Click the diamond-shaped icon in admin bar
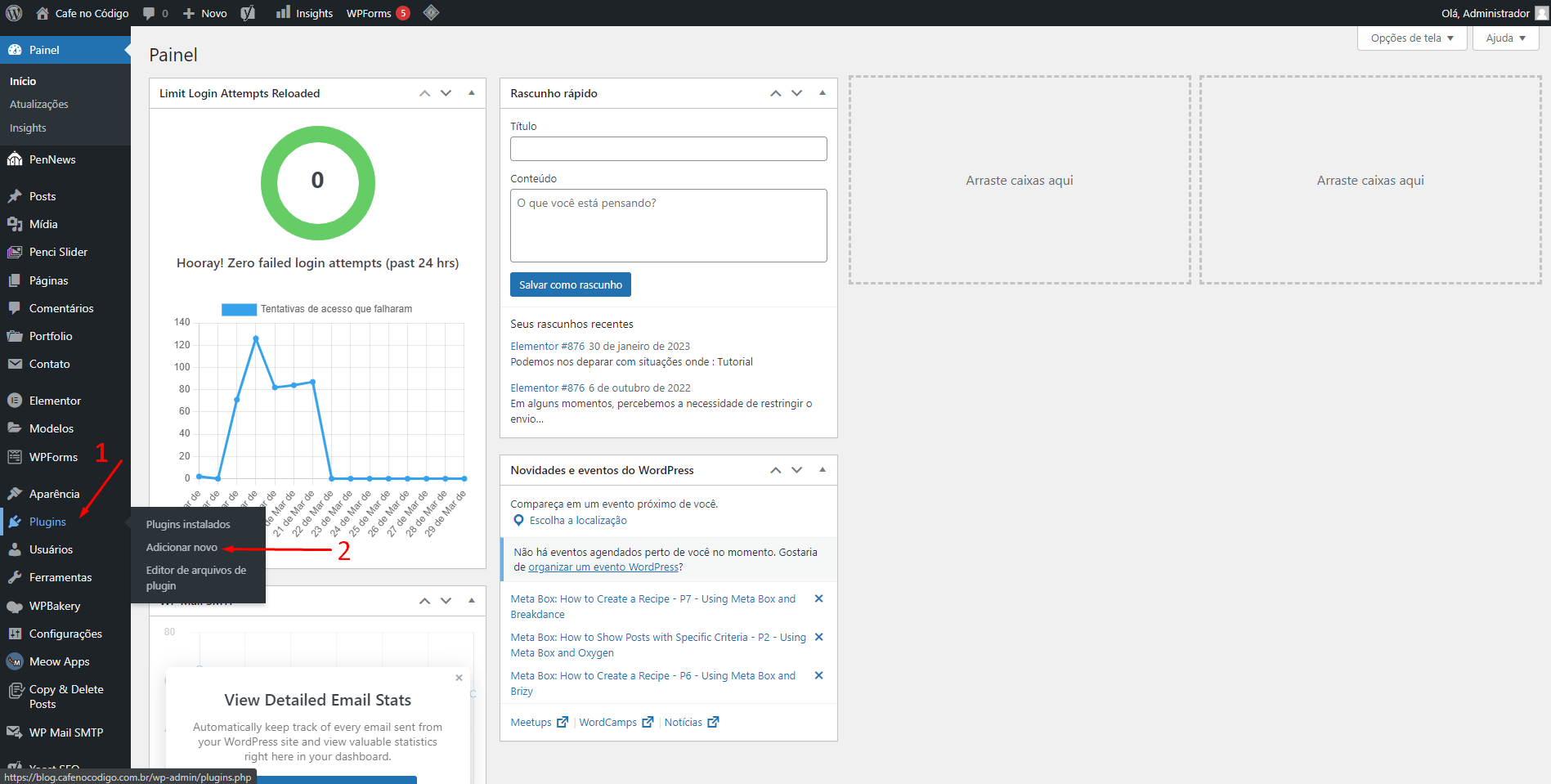 tap(431, 12)
